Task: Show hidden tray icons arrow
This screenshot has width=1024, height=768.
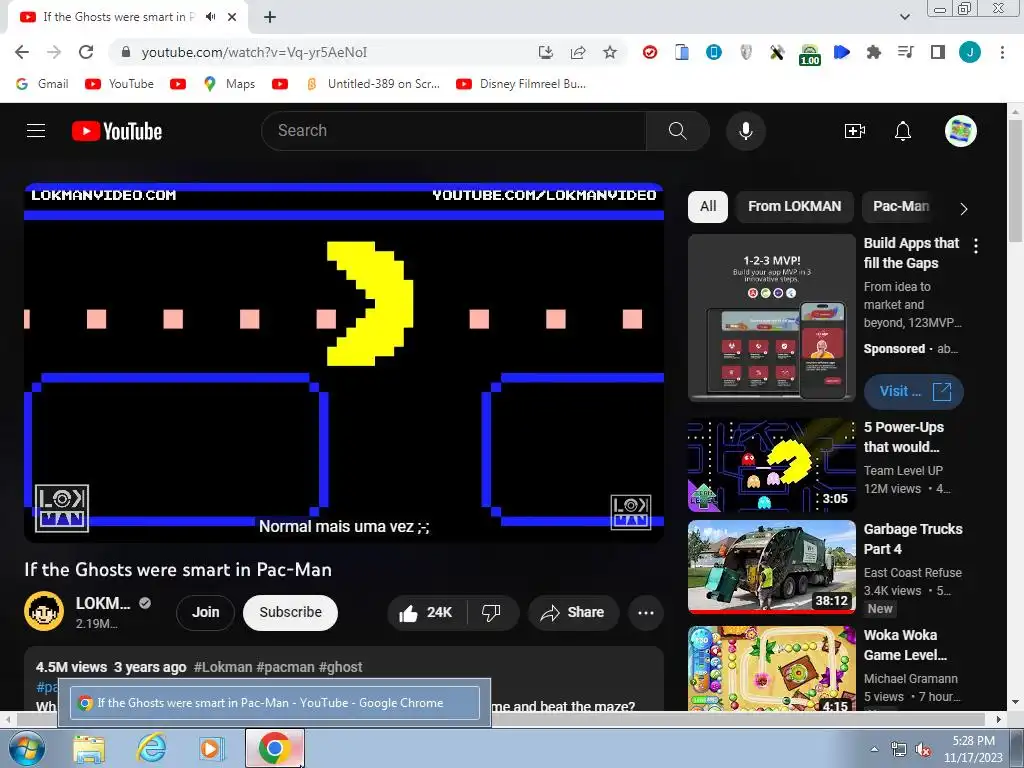Action: pyautogui.click(x=874, y=749)
